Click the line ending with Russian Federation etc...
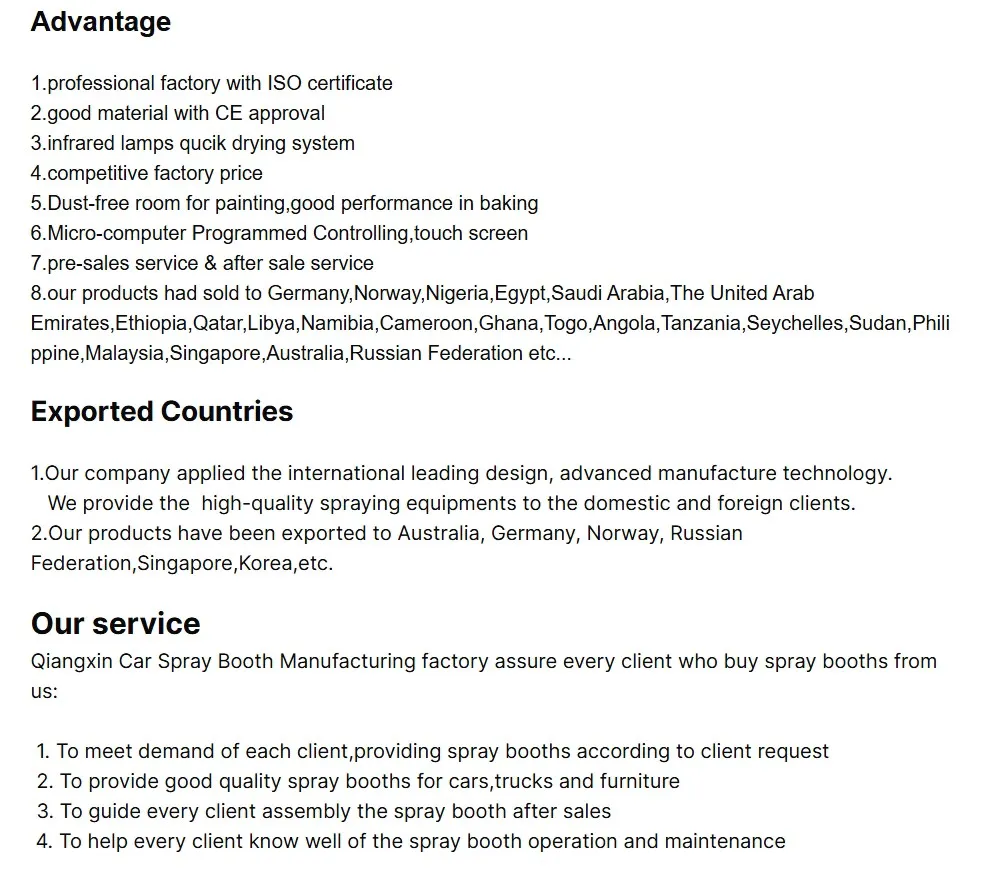The image size is (999, 876). tap(301, 353)
